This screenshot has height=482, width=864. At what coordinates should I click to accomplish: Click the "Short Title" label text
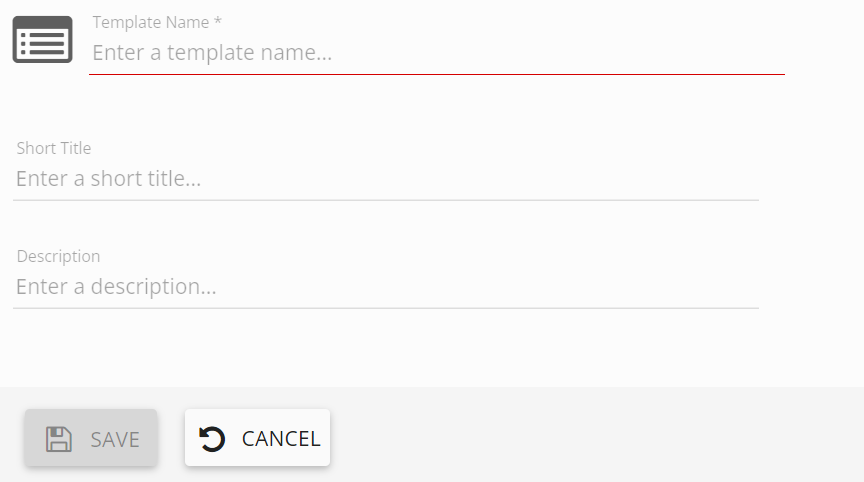[x=54, y=148]
